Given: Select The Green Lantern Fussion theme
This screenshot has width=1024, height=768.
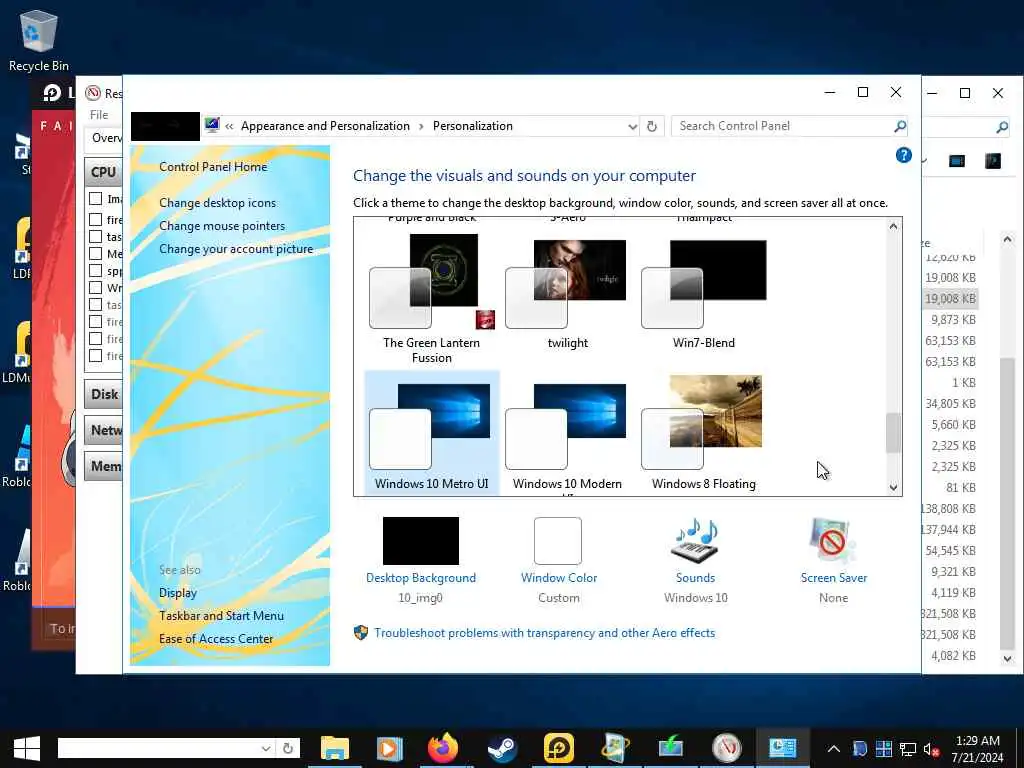Looking at the screenshot, I should 432,300.
